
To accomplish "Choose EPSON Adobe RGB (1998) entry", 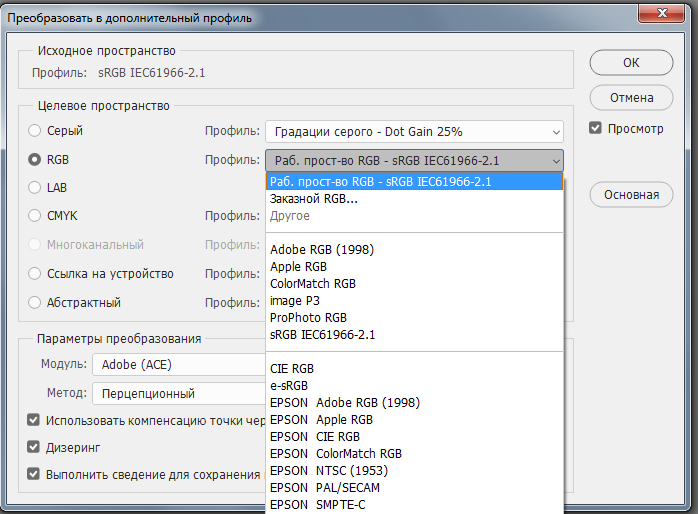I will coord(414,403).
